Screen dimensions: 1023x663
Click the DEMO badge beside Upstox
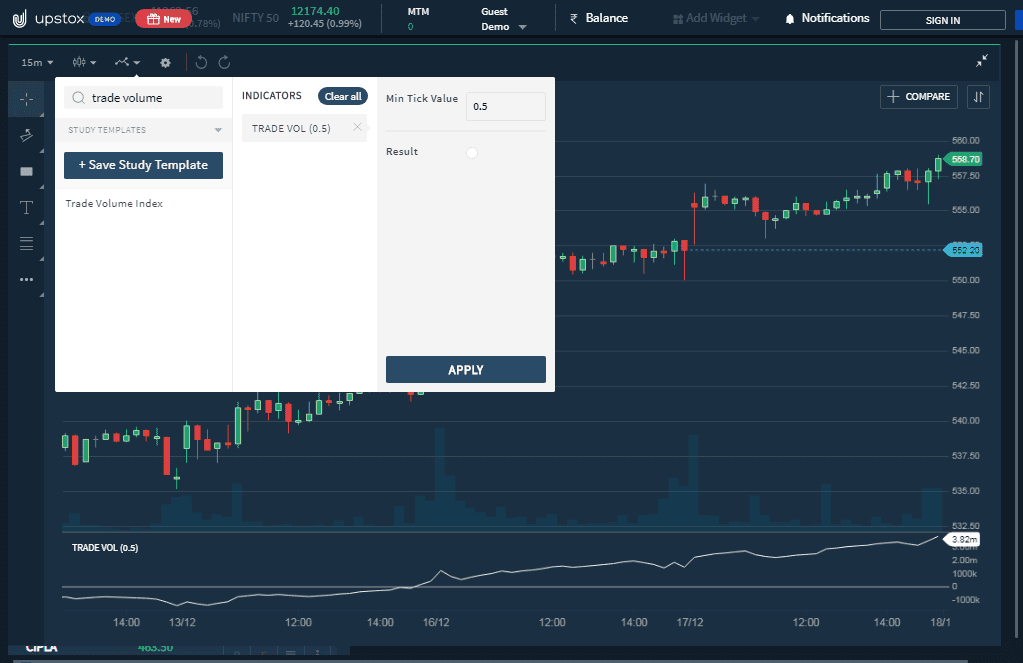tap(104, 19)
